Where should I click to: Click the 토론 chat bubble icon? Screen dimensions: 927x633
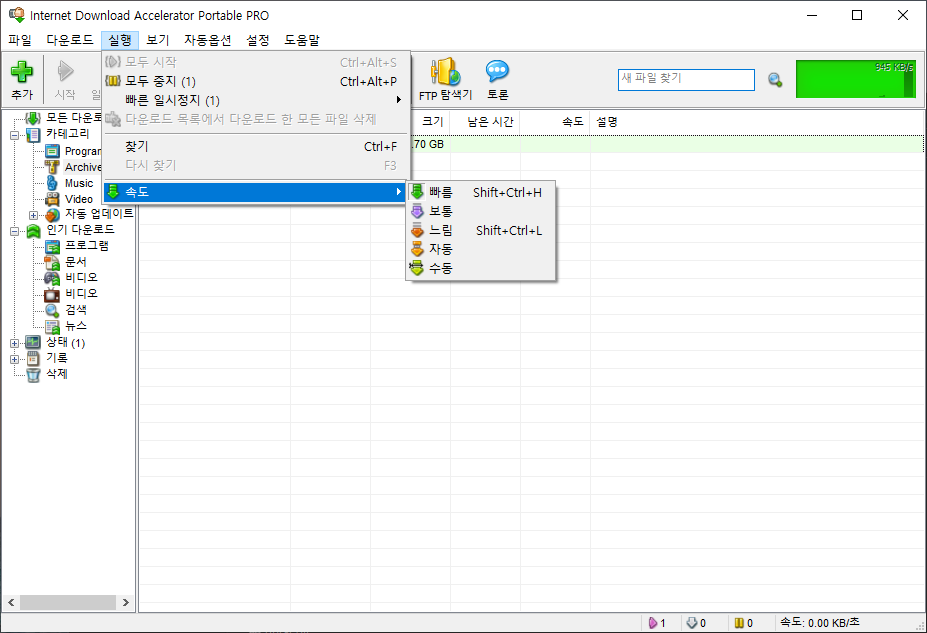[x=497, y=72]
